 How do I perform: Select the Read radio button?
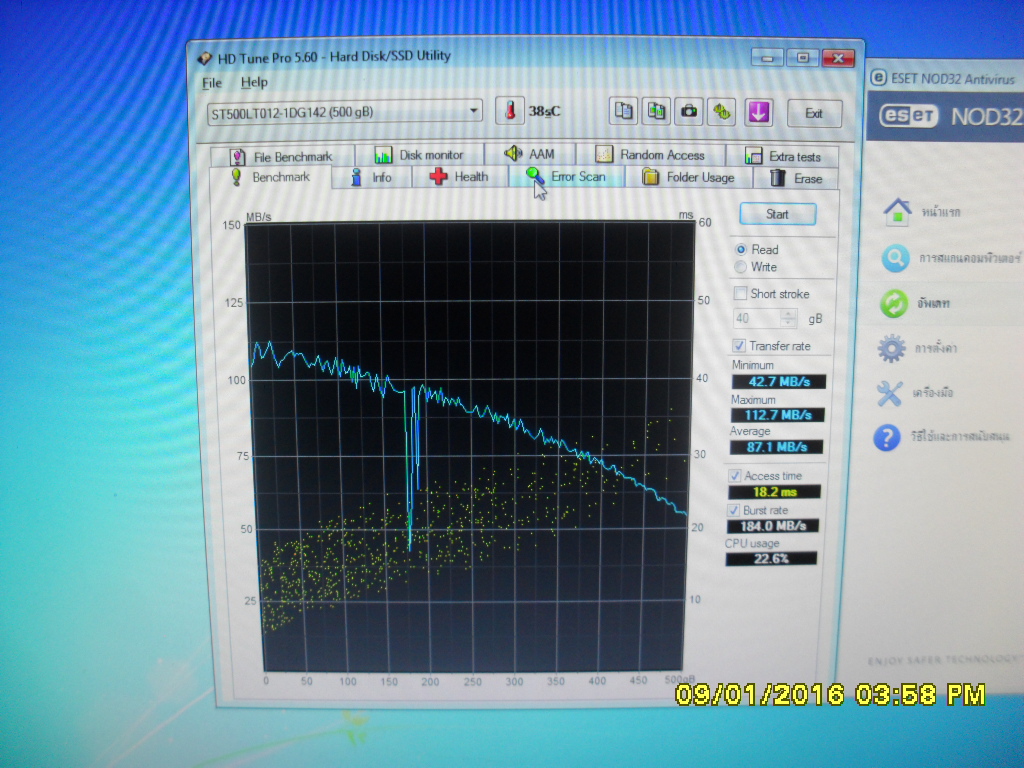[x=741, y=249]
